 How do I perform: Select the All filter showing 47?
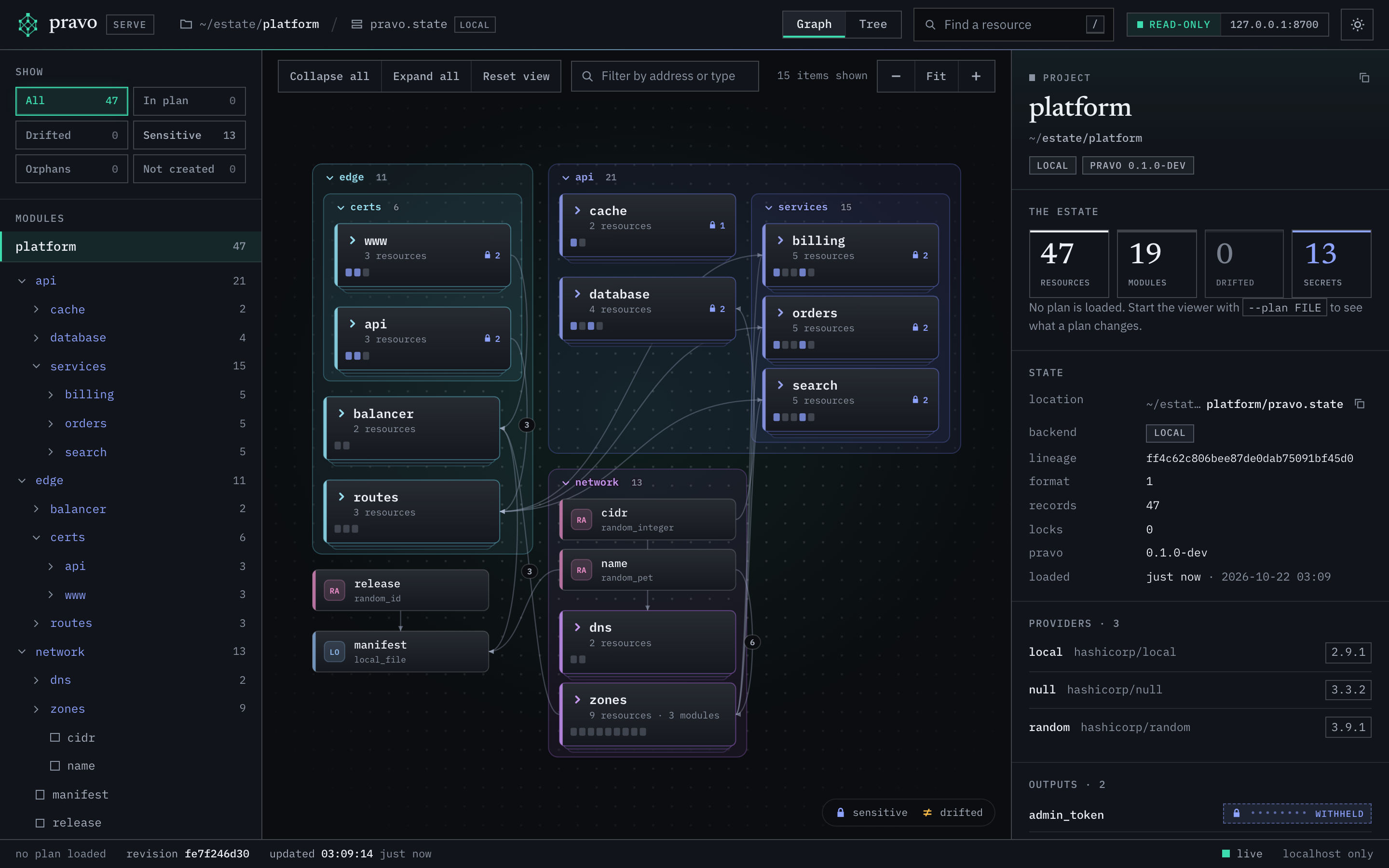[x=72, y=101]
